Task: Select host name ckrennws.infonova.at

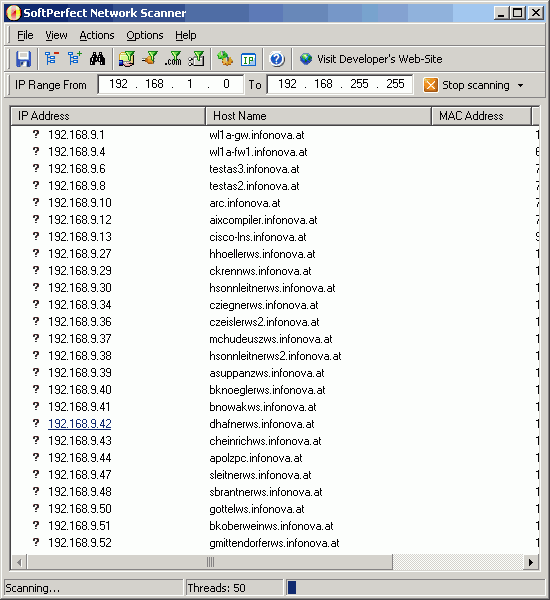Action: tap(260, 271)
